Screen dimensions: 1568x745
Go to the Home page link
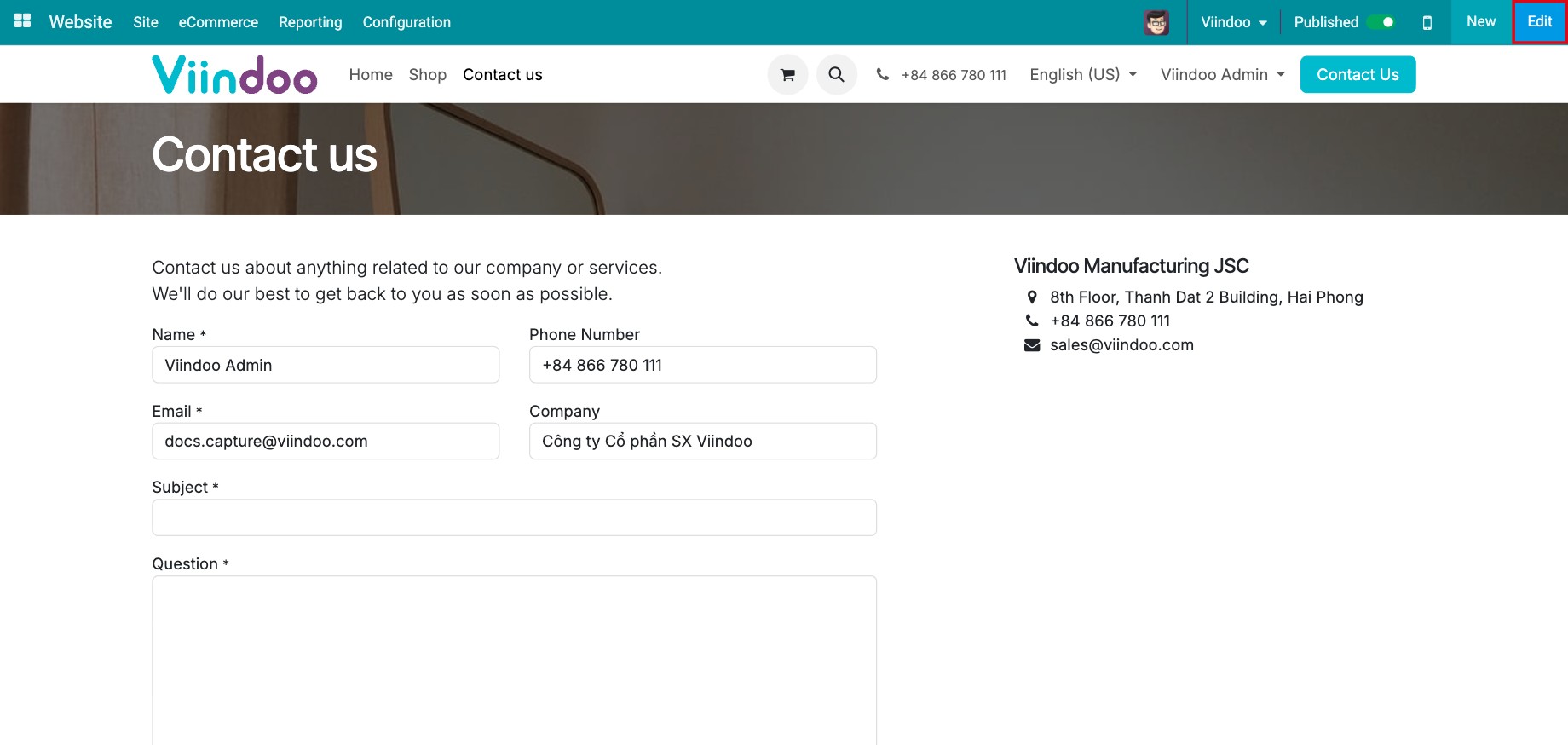point(371,75)
